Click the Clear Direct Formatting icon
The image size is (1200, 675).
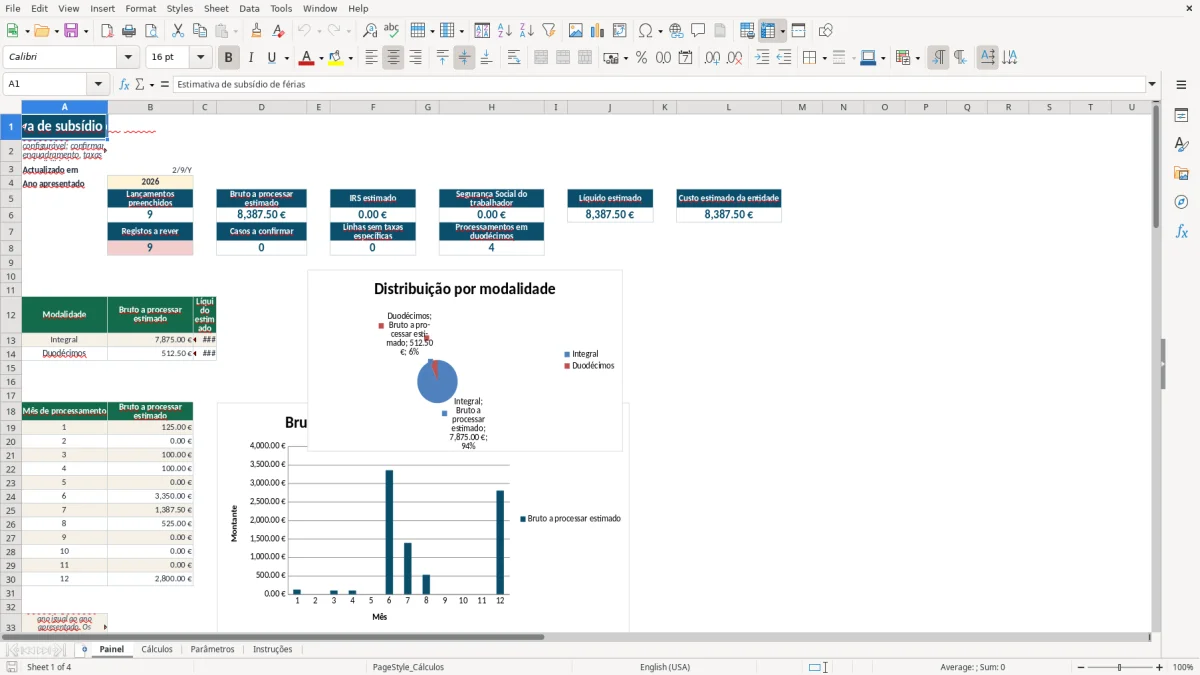click(279, 31)
